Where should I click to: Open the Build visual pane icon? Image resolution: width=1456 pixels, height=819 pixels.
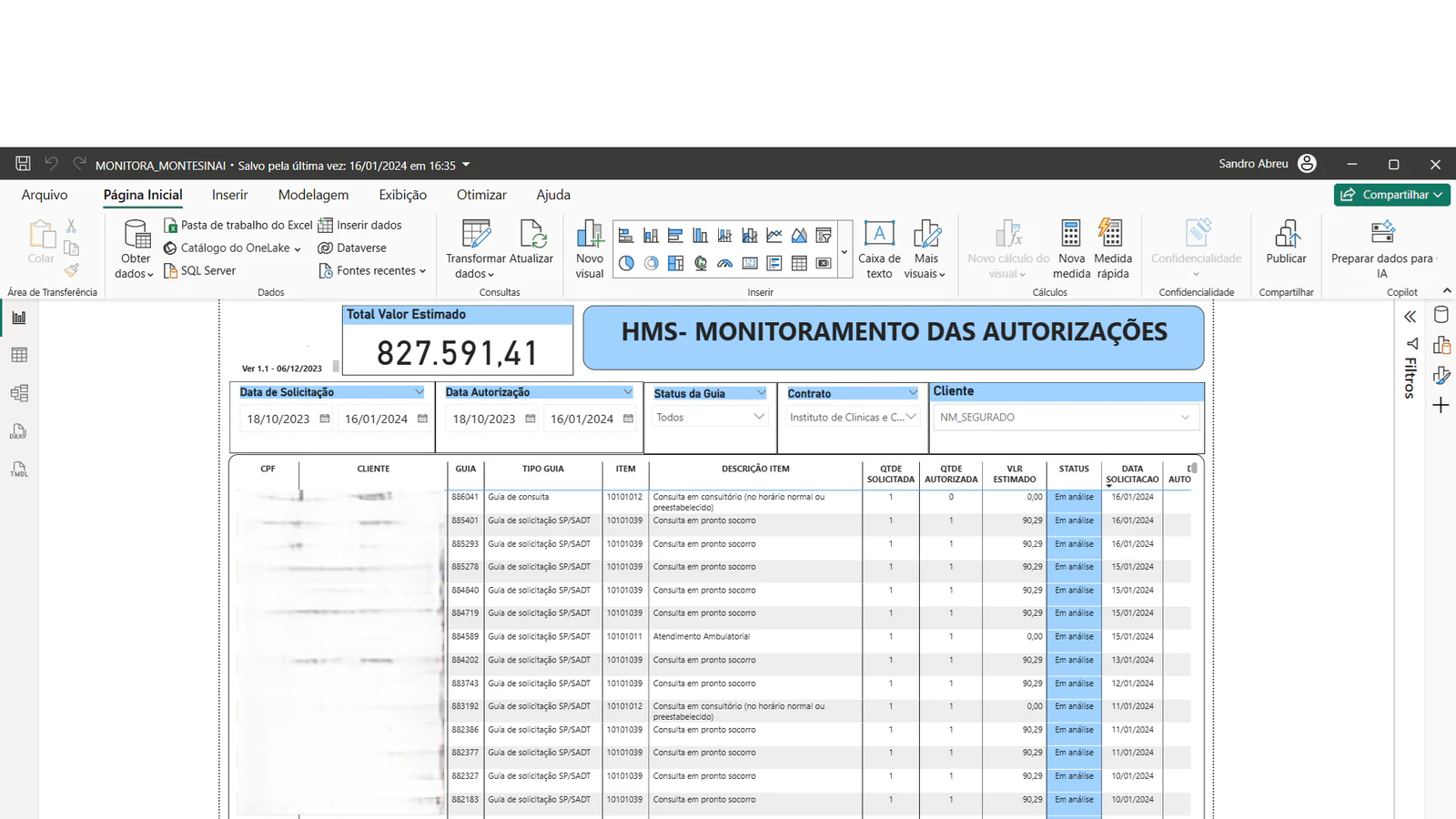pos(1441,345)
